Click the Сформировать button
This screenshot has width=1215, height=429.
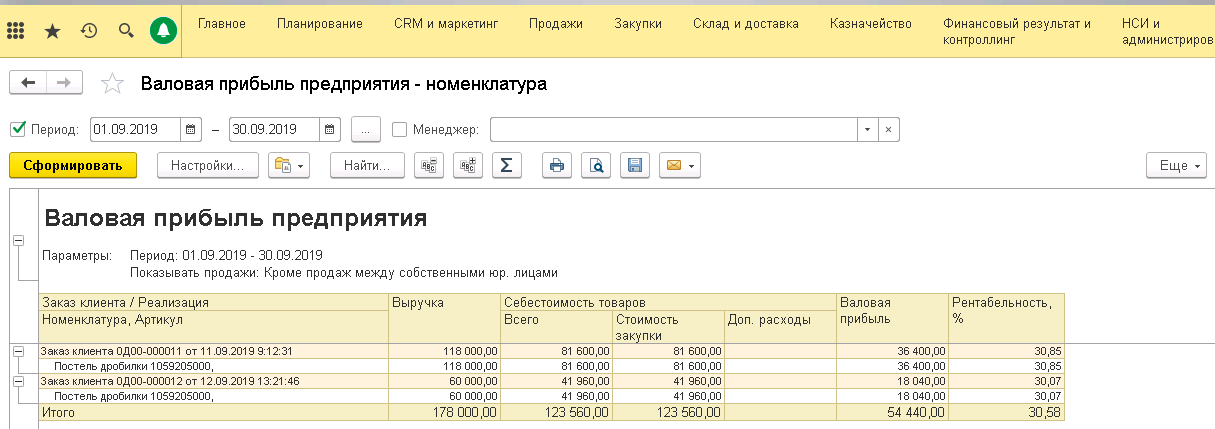(72, 166)
